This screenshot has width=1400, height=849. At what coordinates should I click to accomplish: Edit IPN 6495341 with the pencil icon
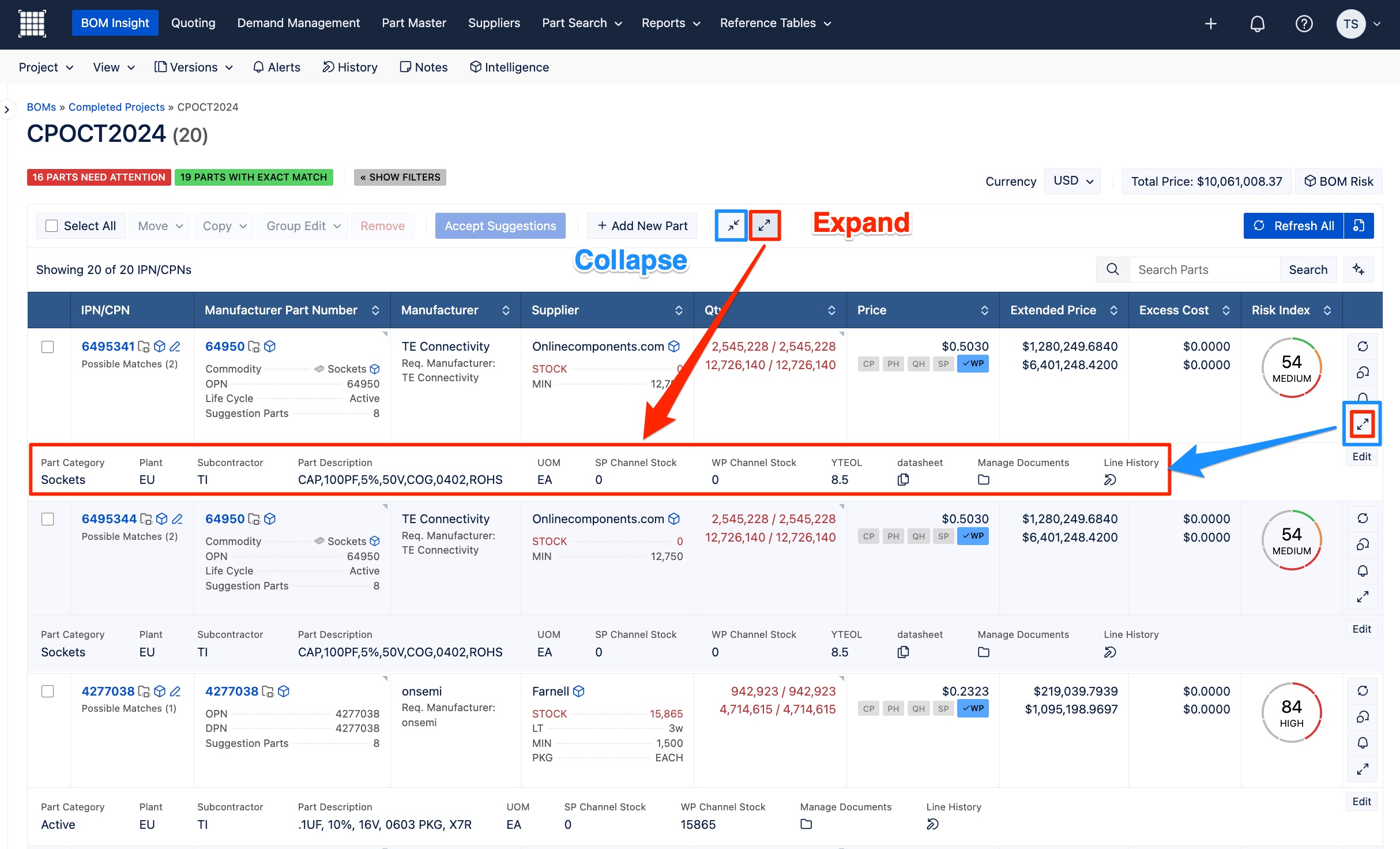(175, 347)
